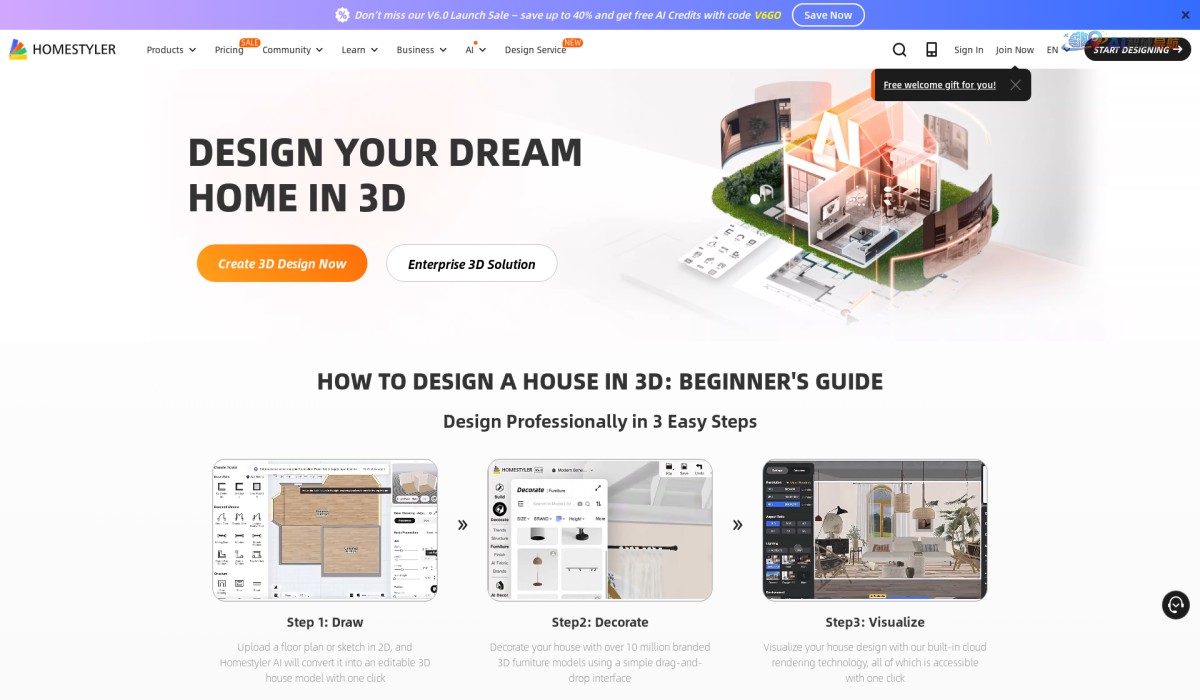Select the Step 1: Draw screenshot thumbnail

pyautogui.click(x=324, y=530)
